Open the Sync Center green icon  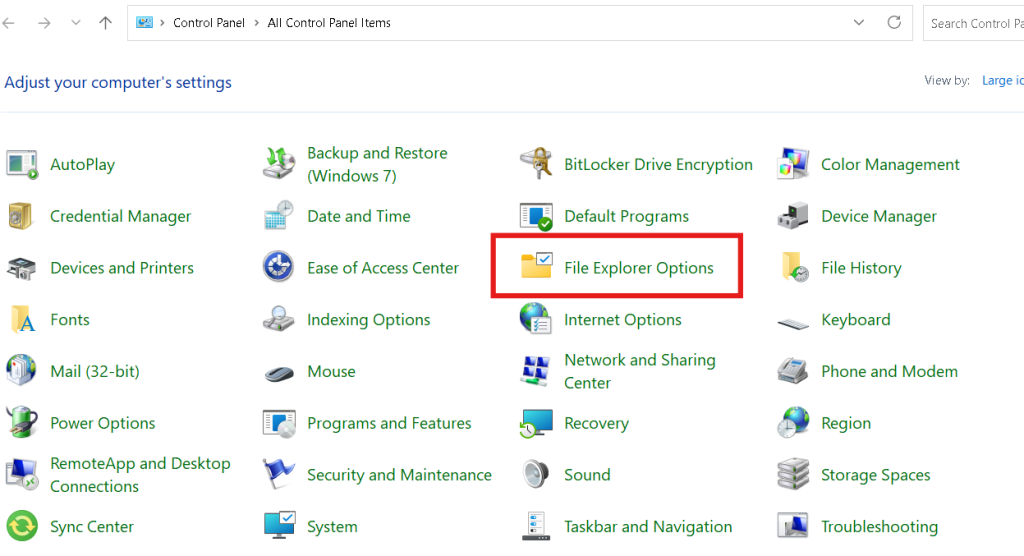point(22,526)
